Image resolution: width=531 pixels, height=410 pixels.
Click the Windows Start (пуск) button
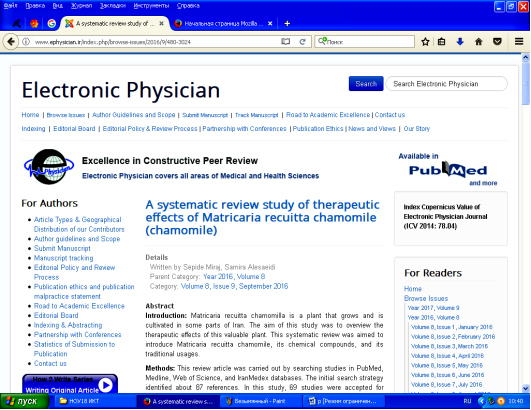[x=24, y=402]
